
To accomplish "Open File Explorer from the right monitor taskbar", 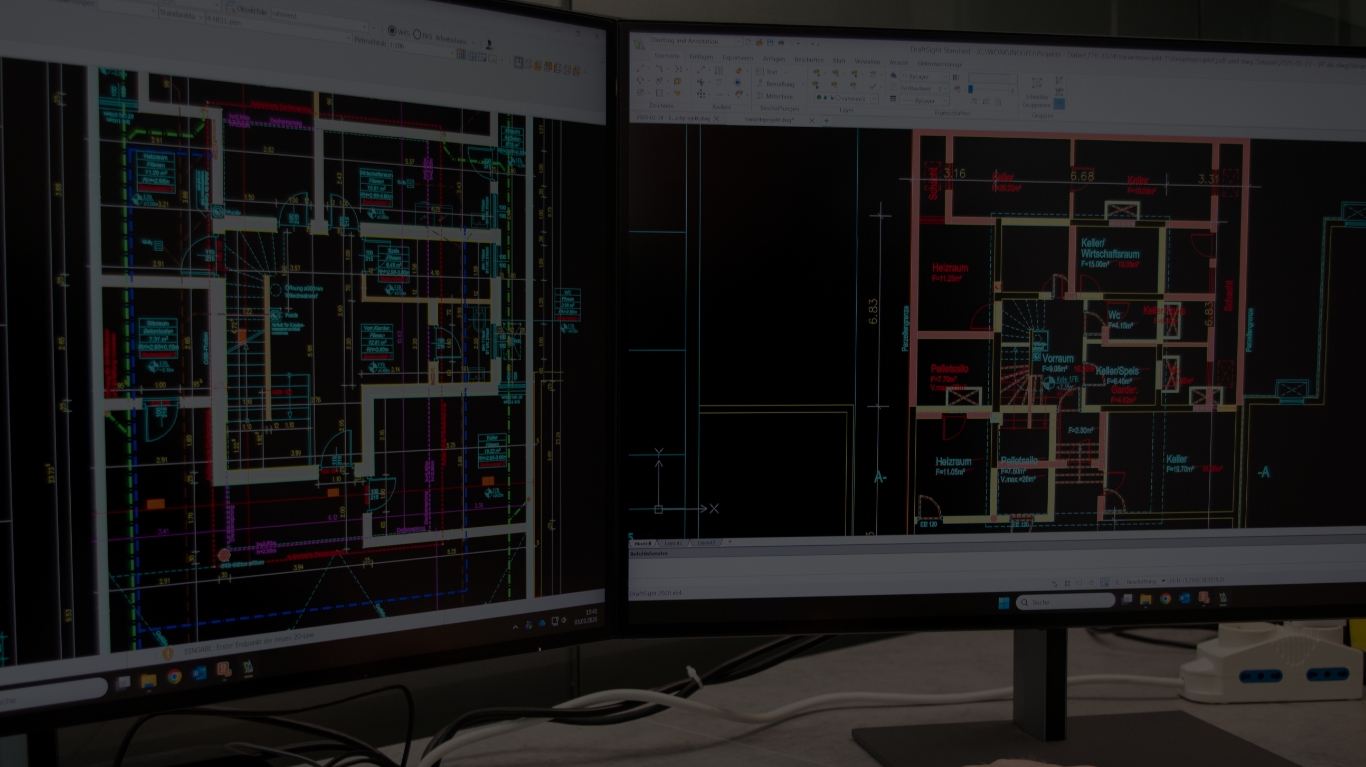I will click(x=1146, y=599).
